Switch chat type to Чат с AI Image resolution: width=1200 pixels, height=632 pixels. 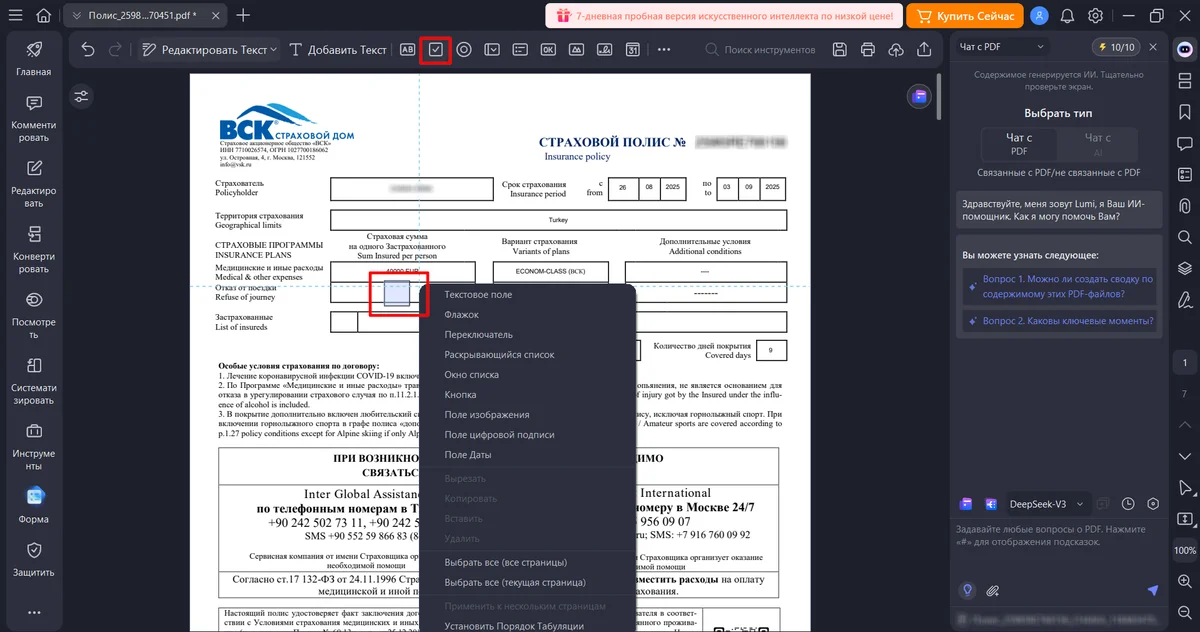[x=1097, y=144]
